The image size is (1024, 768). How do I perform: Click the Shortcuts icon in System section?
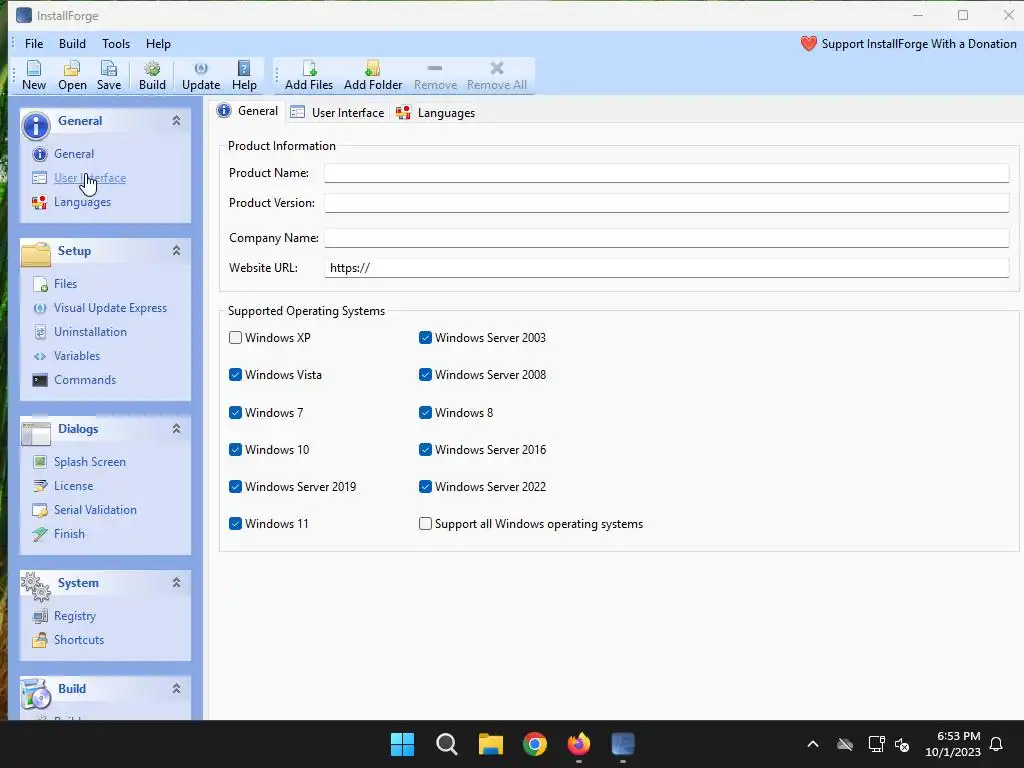(40, 640)
